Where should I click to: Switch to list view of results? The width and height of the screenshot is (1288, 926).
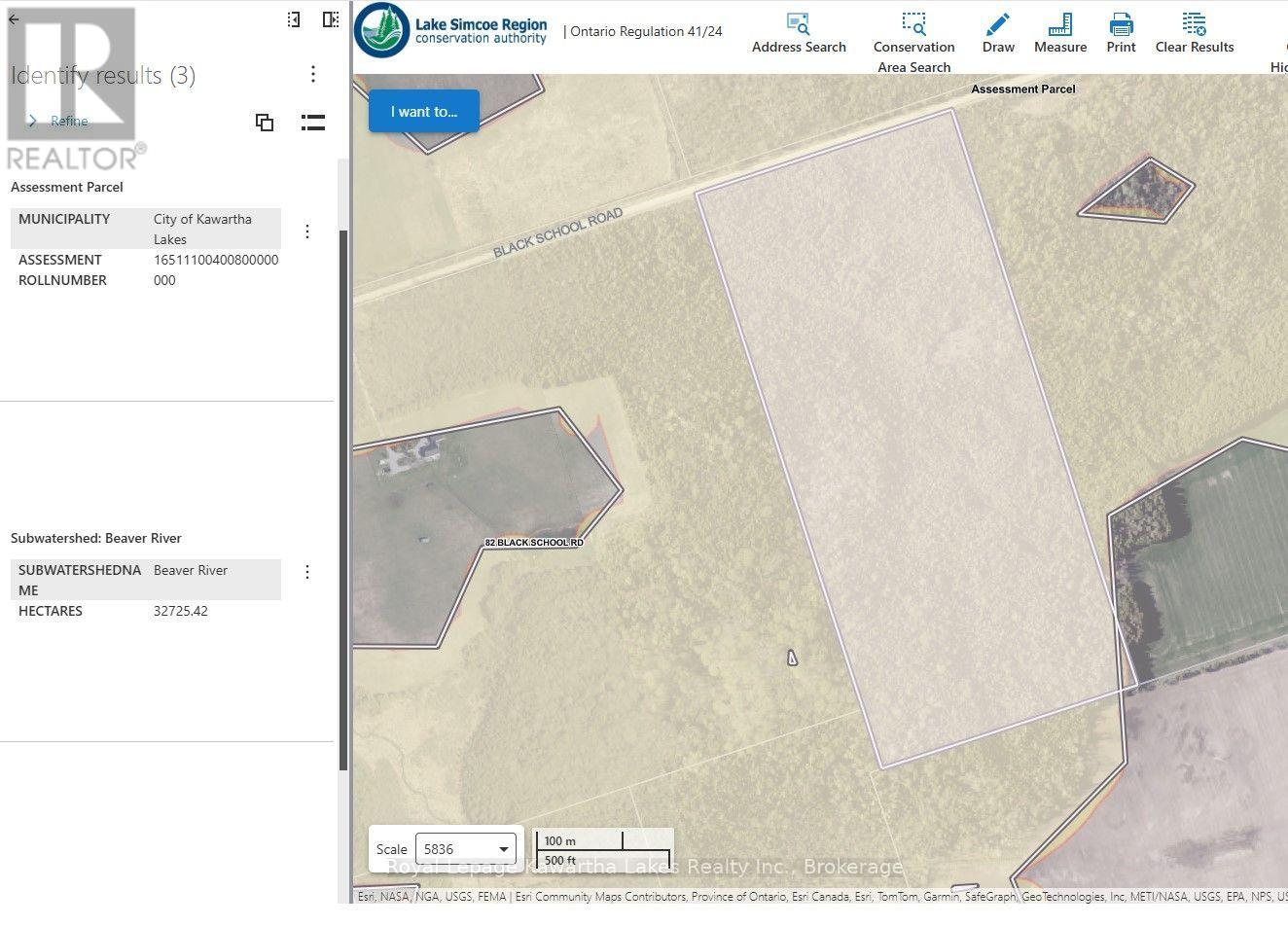312,123
